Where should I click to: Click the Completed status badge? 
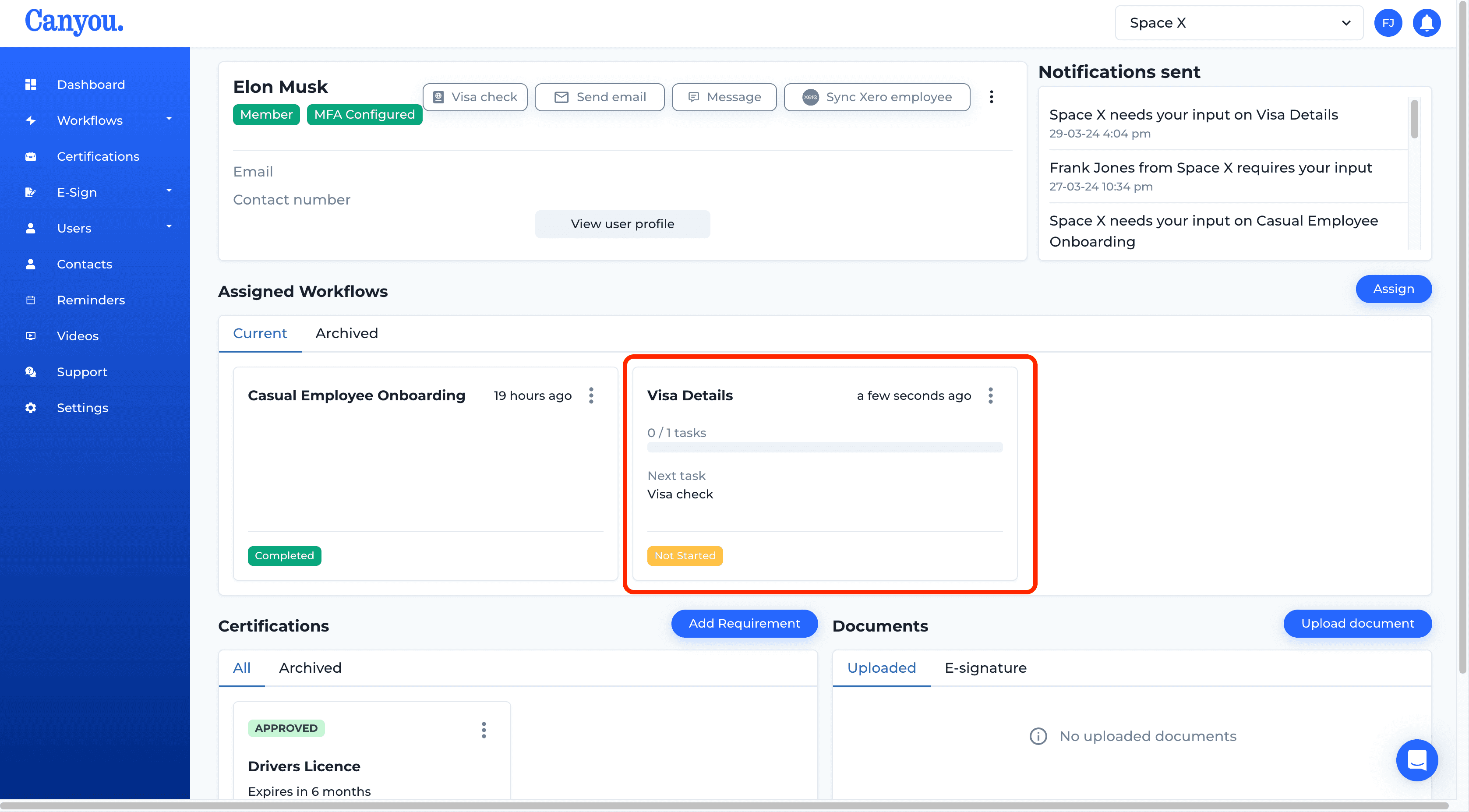(285, 556)
